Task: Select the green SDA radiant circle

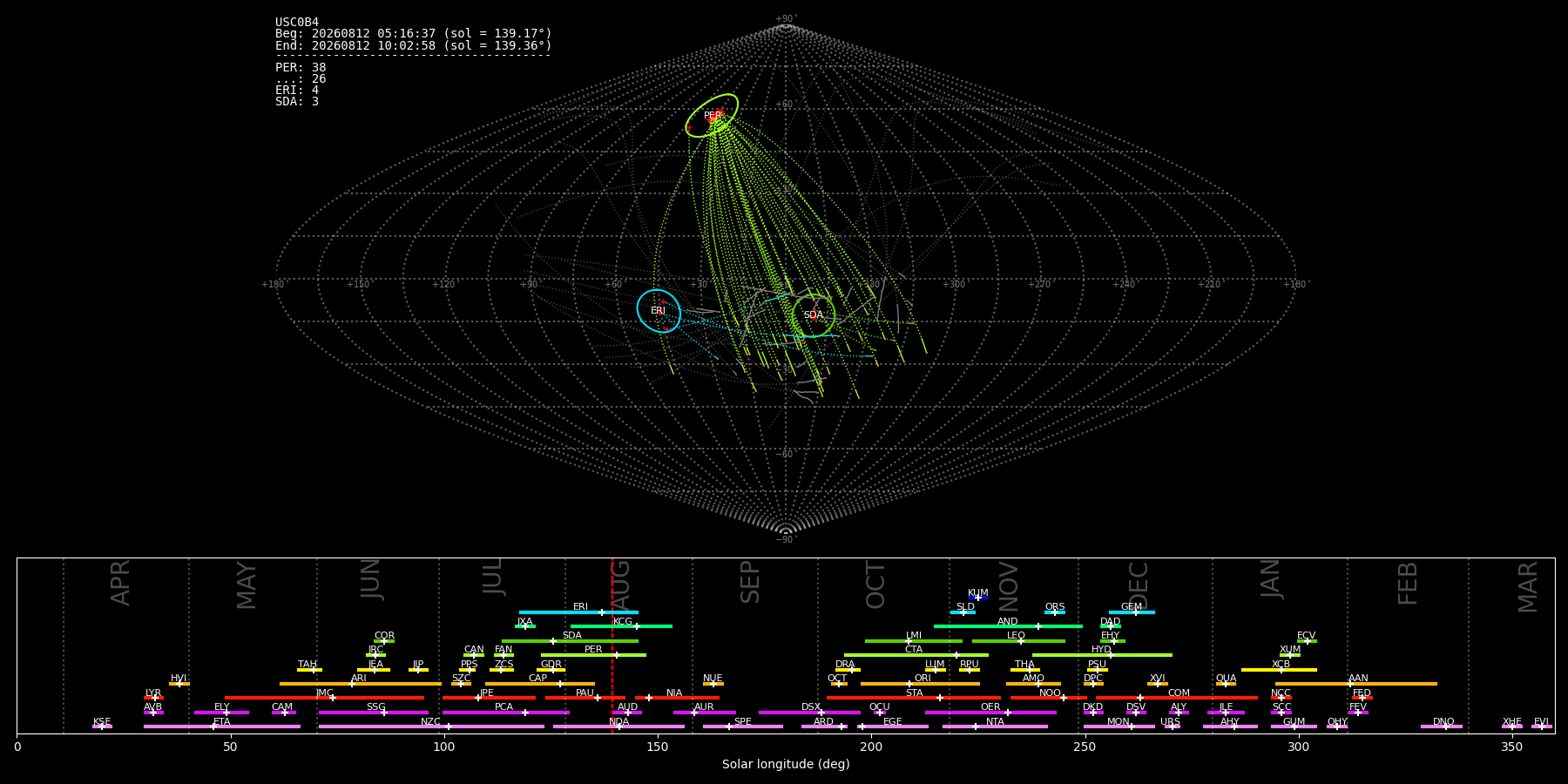Action: click(x=814, y=315)
